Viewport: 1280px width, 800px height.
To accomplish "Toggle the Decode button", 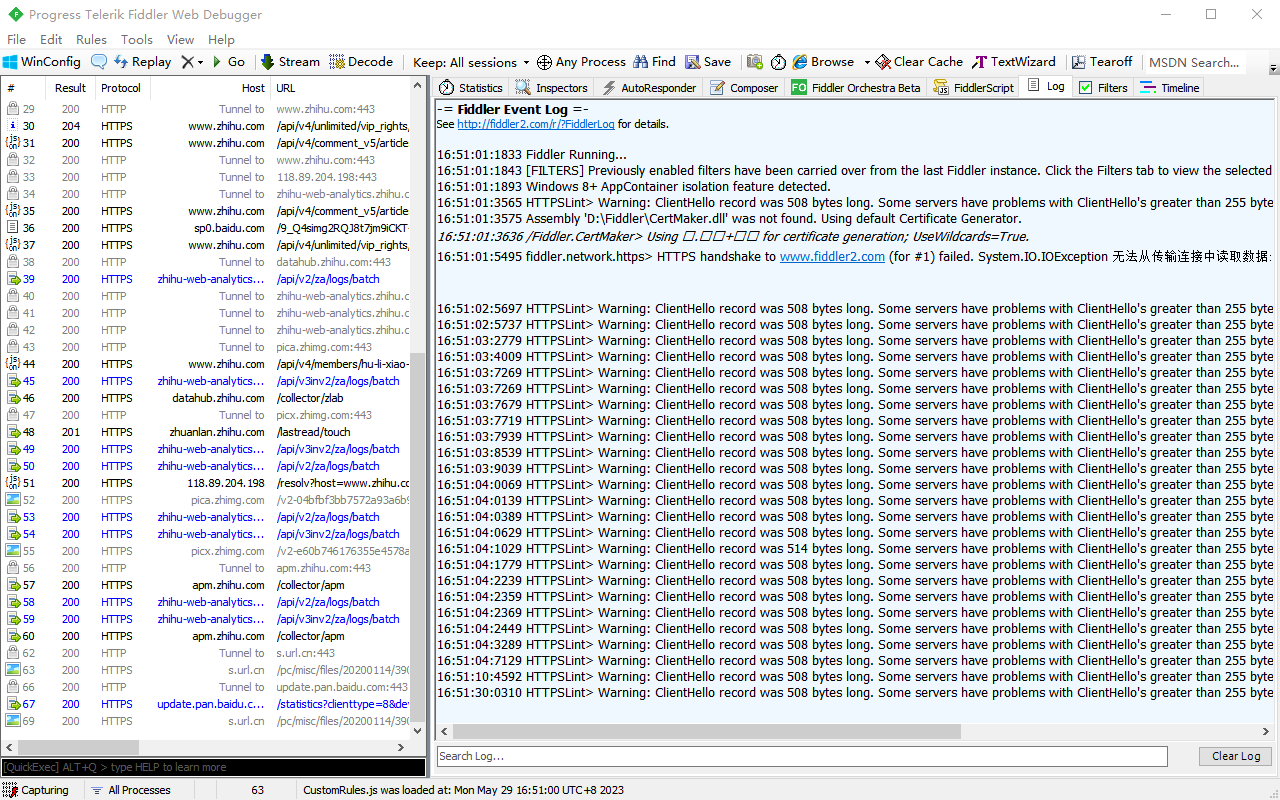I will [361, 62].
